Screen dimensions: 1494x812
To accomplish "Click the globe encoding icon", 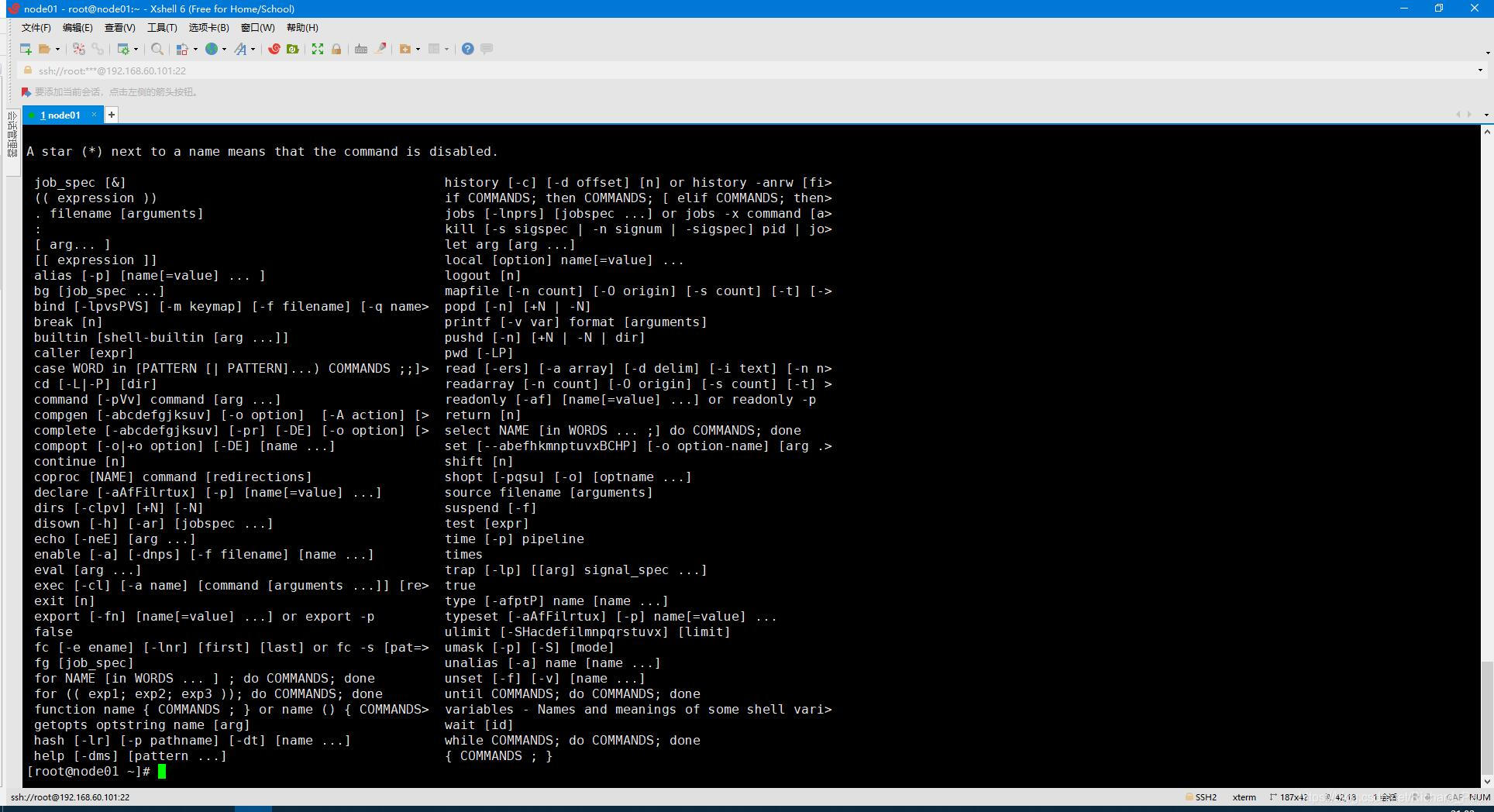I will [x=211, y=49].
